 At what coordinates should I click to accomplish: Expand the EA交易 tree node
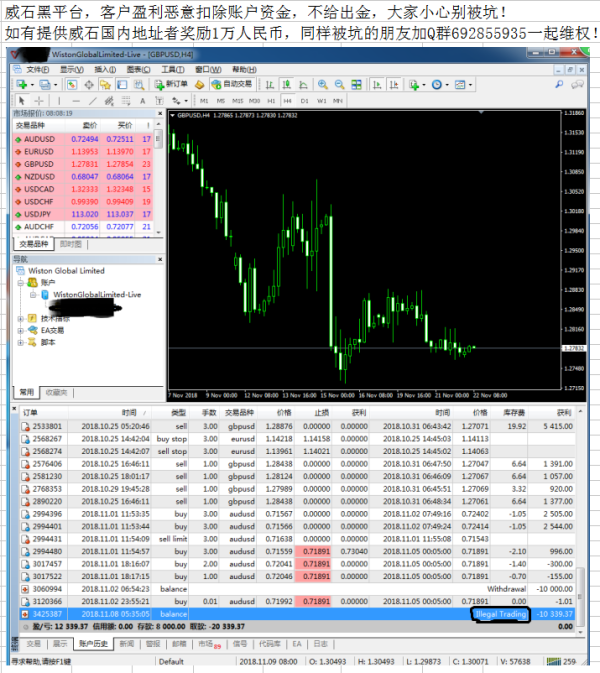(21, 330)
